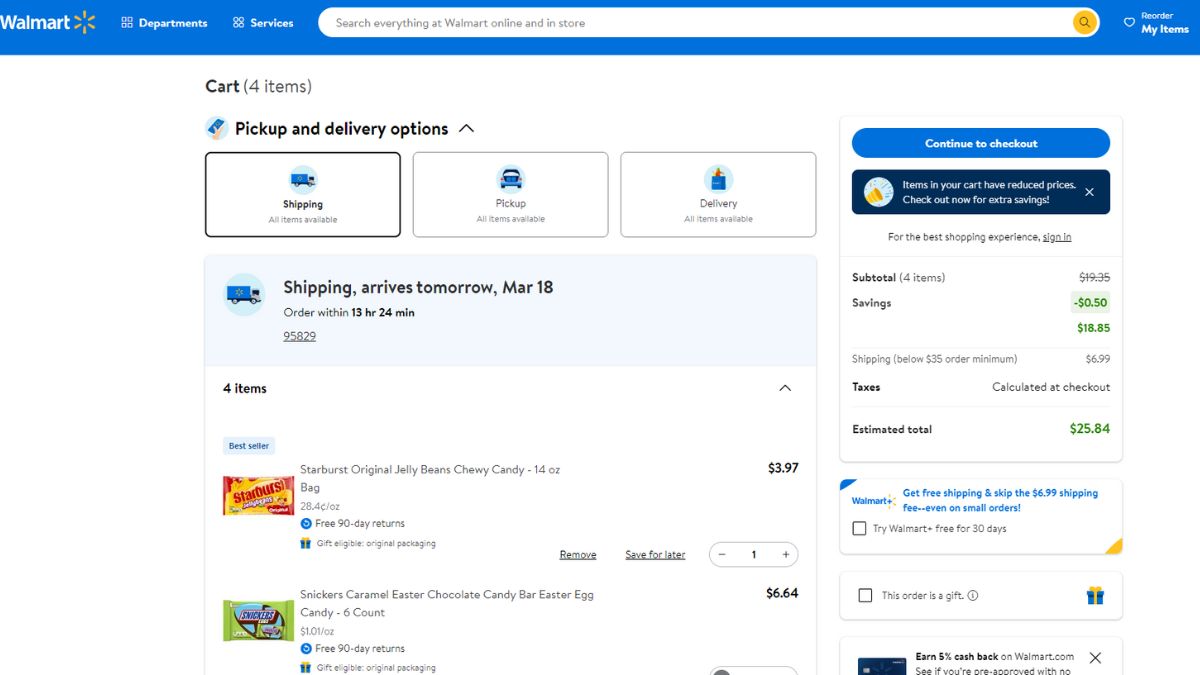The image size is (1200, 675).
Task: Click the info icon beside gift order
Action: coord(973,596)
